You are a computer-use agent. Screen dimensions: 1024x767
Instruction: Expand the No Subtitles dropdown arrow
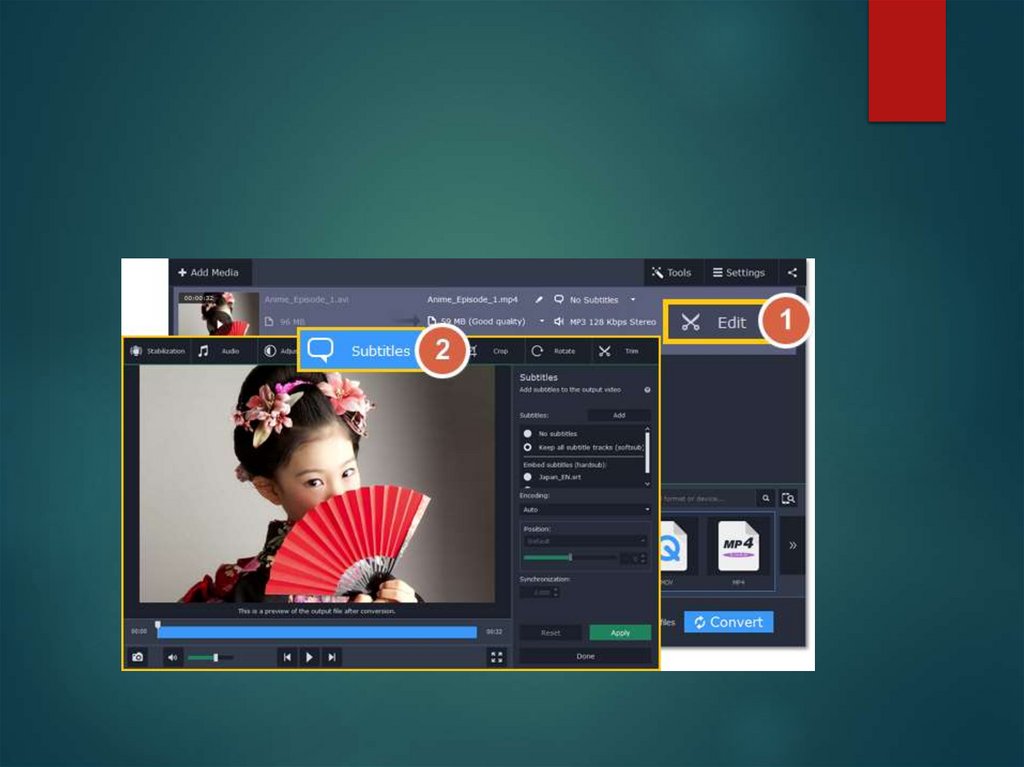pos(633,300)
